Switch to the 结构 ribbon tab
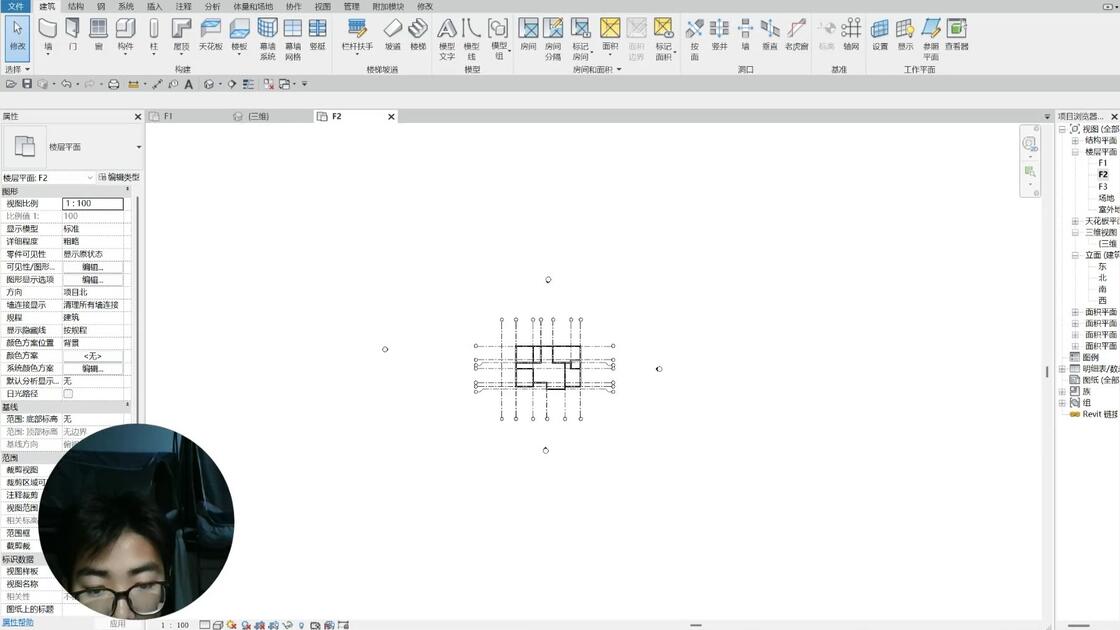 pyautogui.click(x=76, y=6)
